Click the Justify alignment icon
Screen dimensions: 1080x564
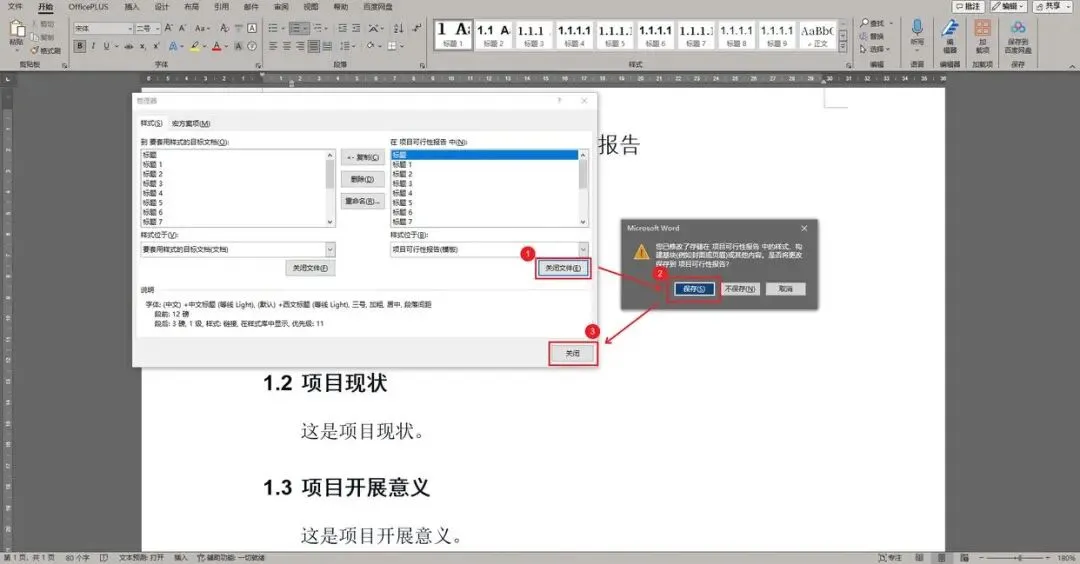313,46
